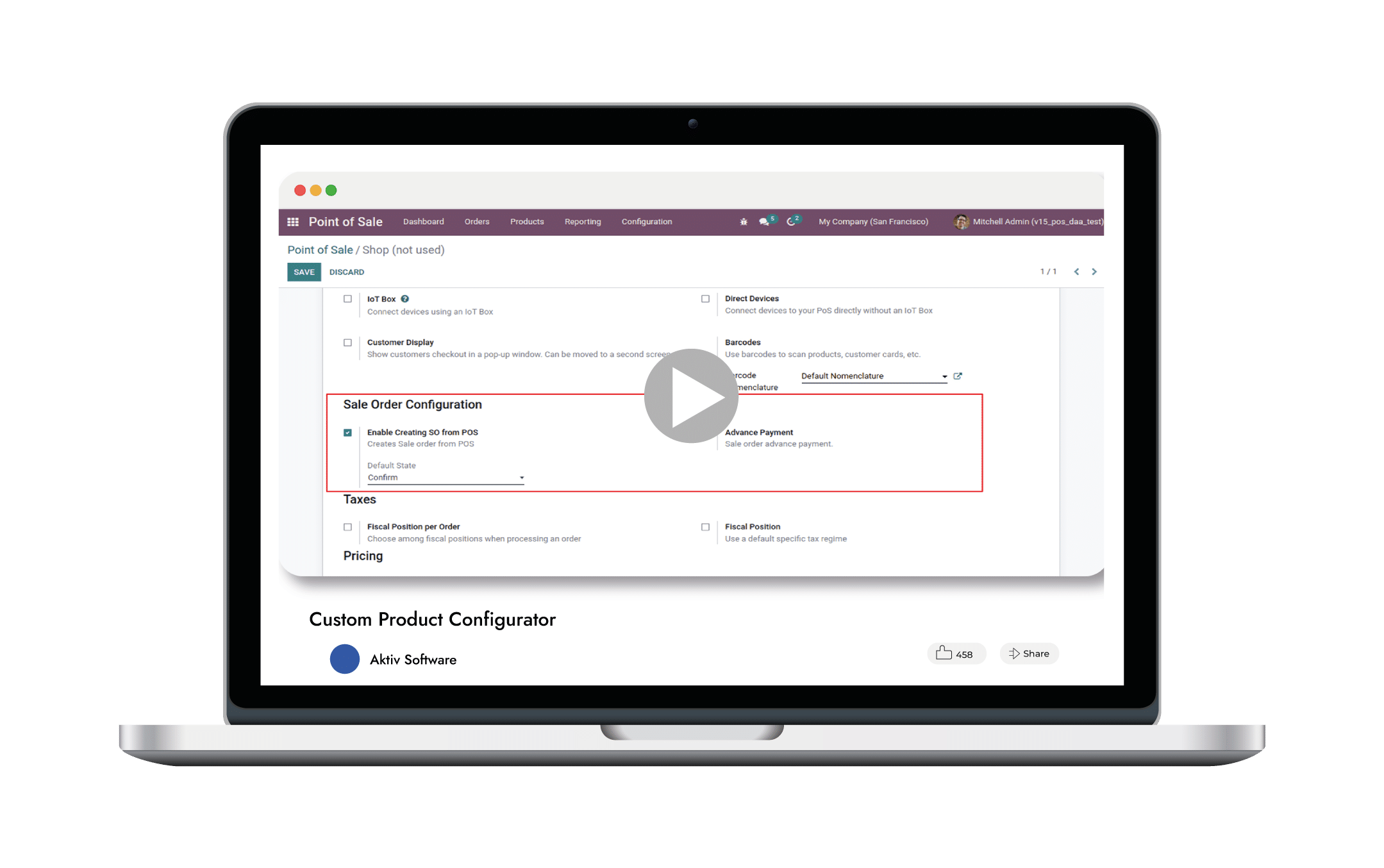The image size is (1384, 868).
Task: Click the SAVE button
Action: tap(303, 272)
